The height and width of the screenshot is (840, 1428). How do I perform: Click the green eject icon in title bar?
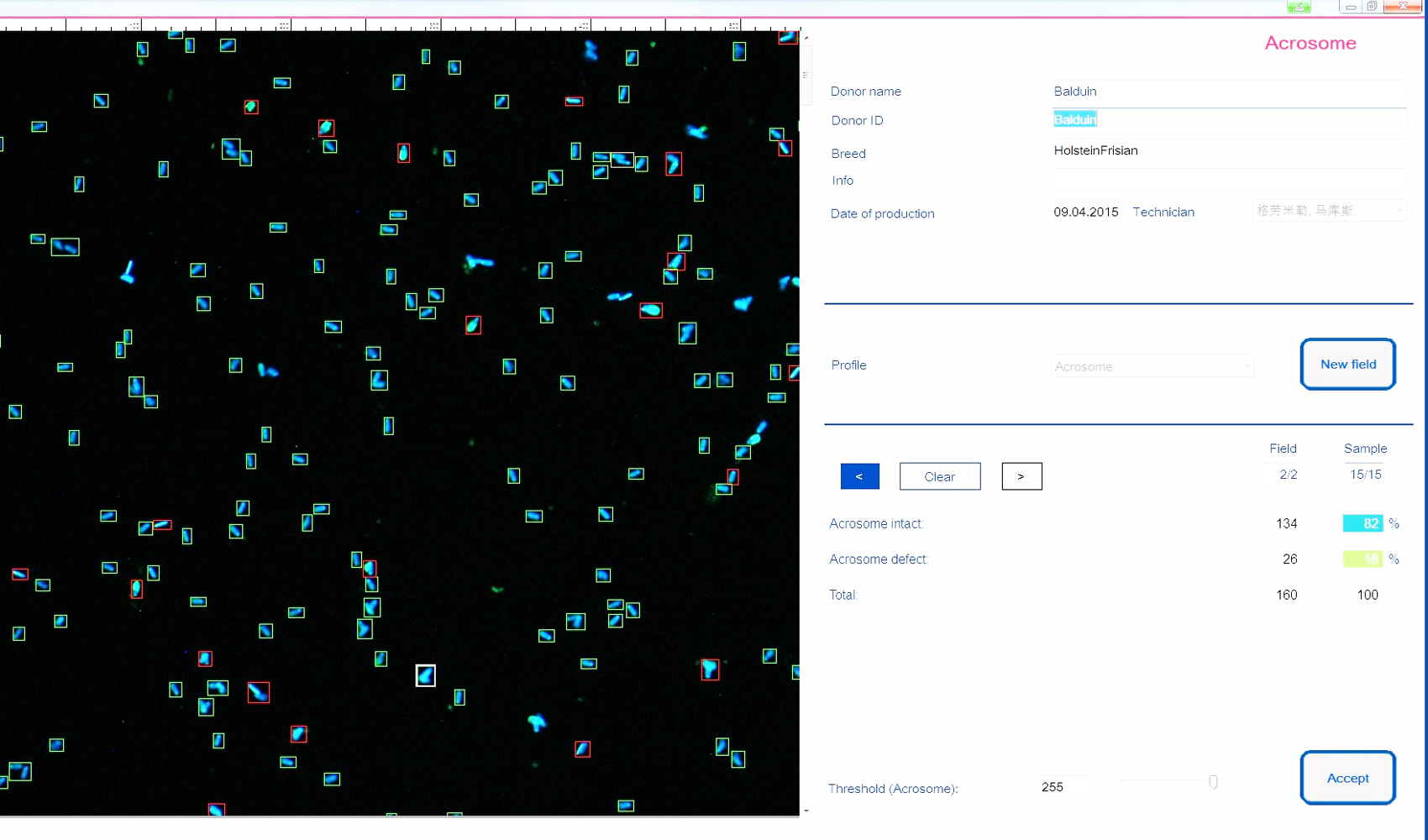(x=1299, y=7)
